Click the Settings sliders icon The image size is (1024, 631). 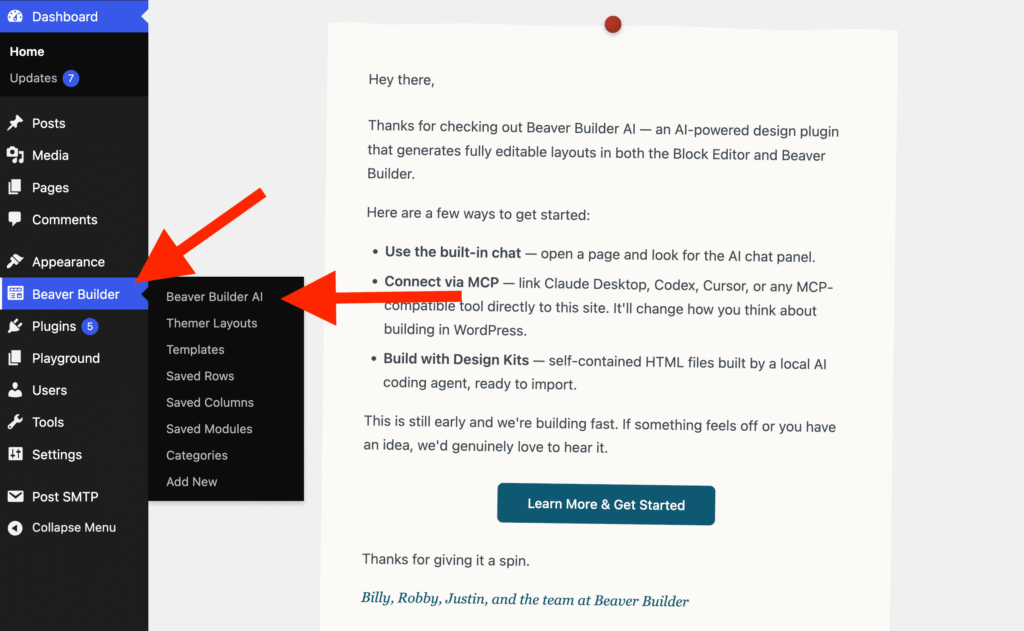coord(15,454)
